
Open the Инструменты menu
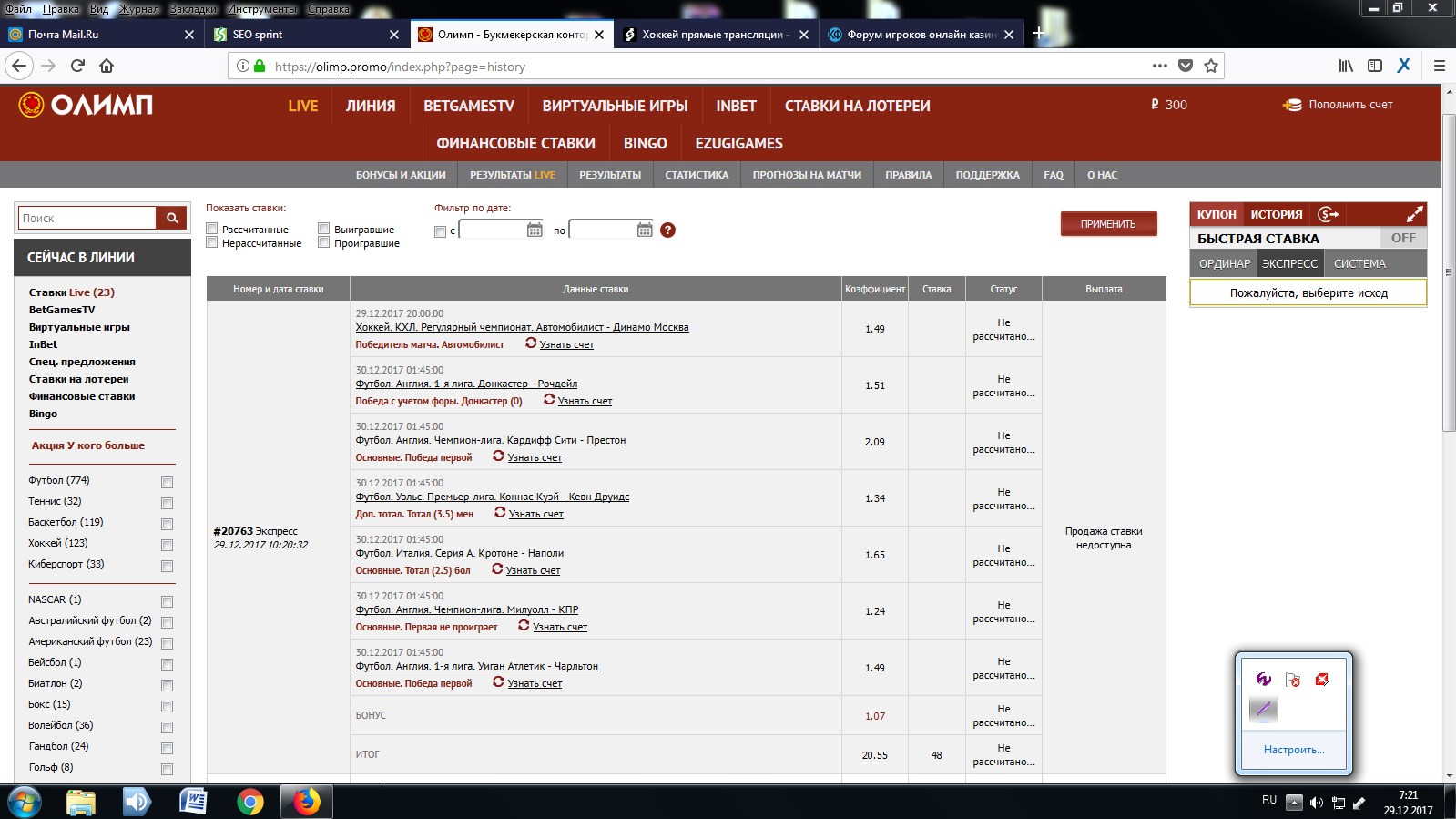tap(262, 9)
